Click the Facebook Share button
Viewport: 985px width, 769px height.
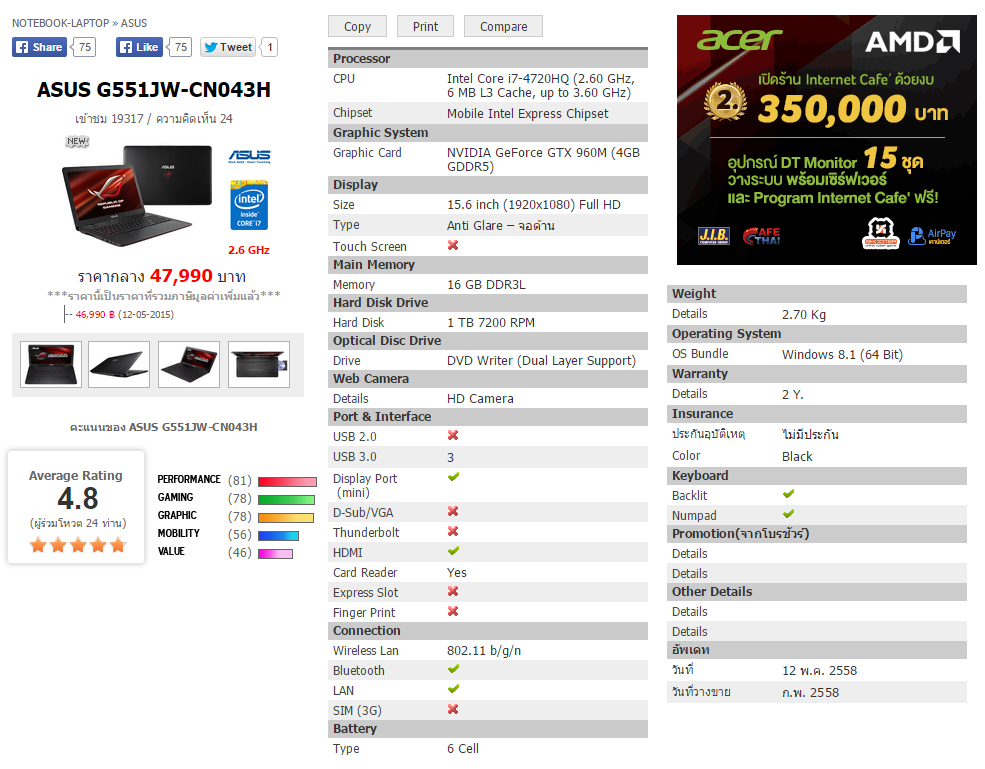click(x=39, y=47)
